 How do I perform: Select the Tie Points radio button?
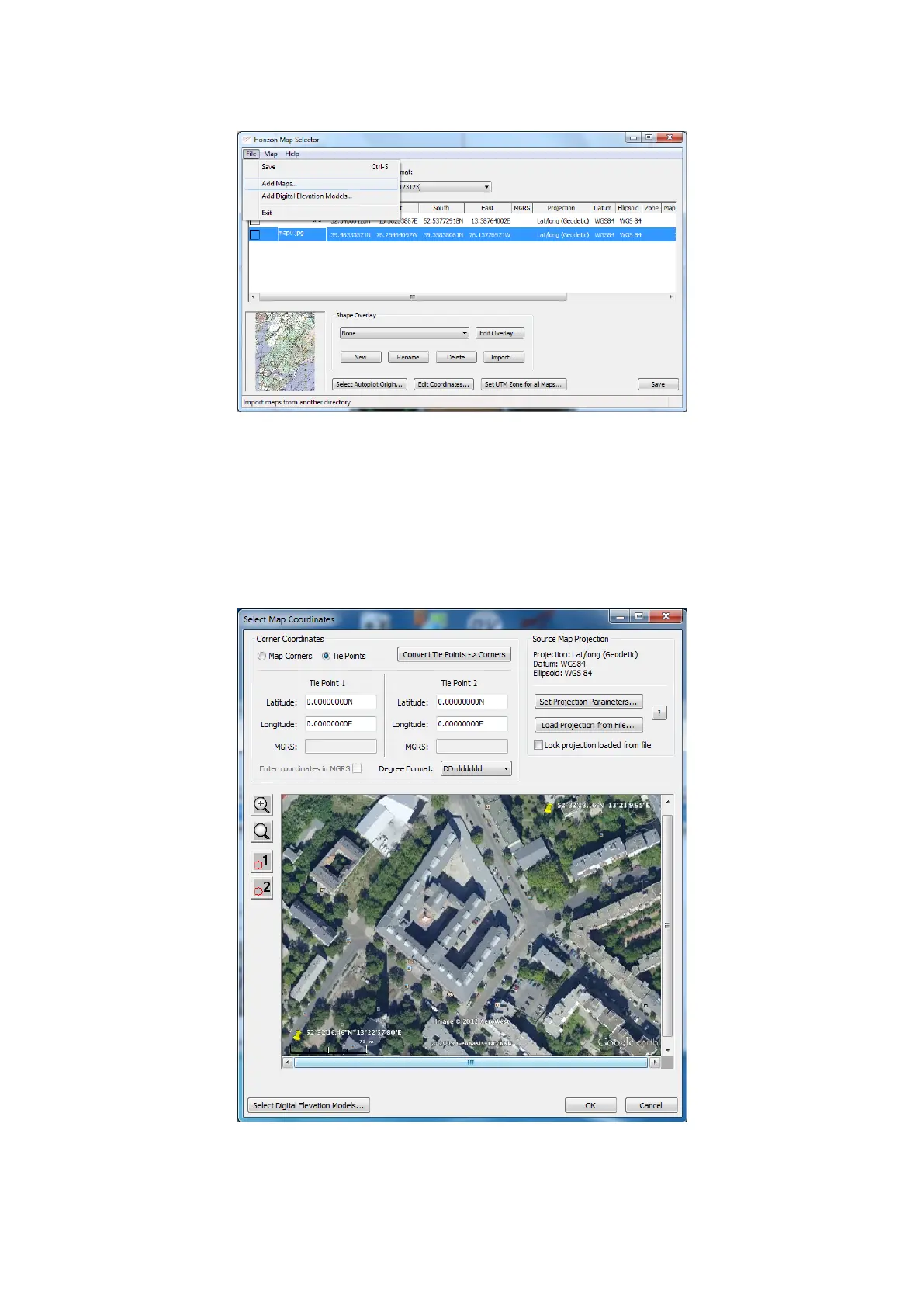(327, 657)
